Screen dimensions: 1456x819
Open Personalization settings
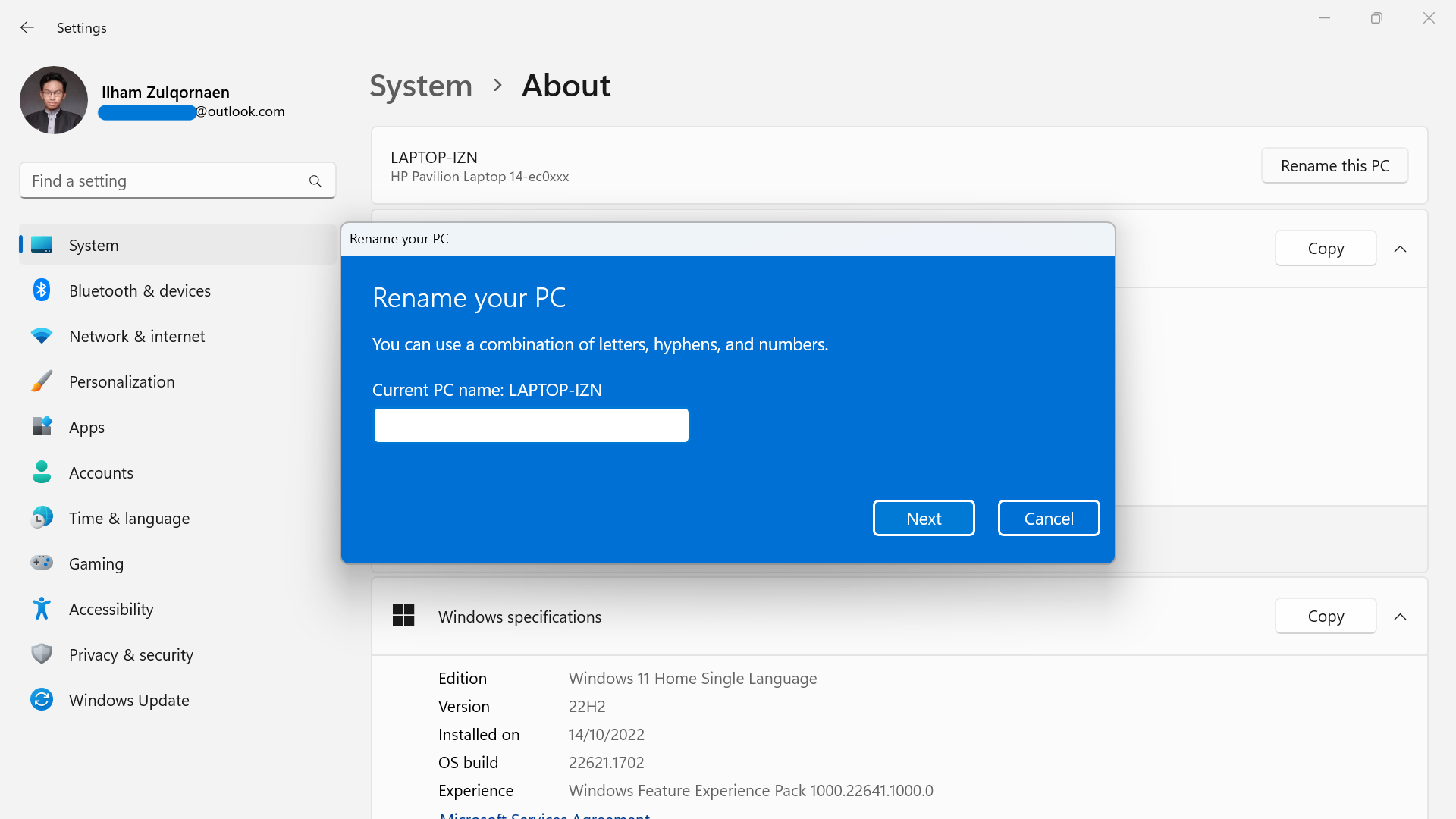[122, 381]
